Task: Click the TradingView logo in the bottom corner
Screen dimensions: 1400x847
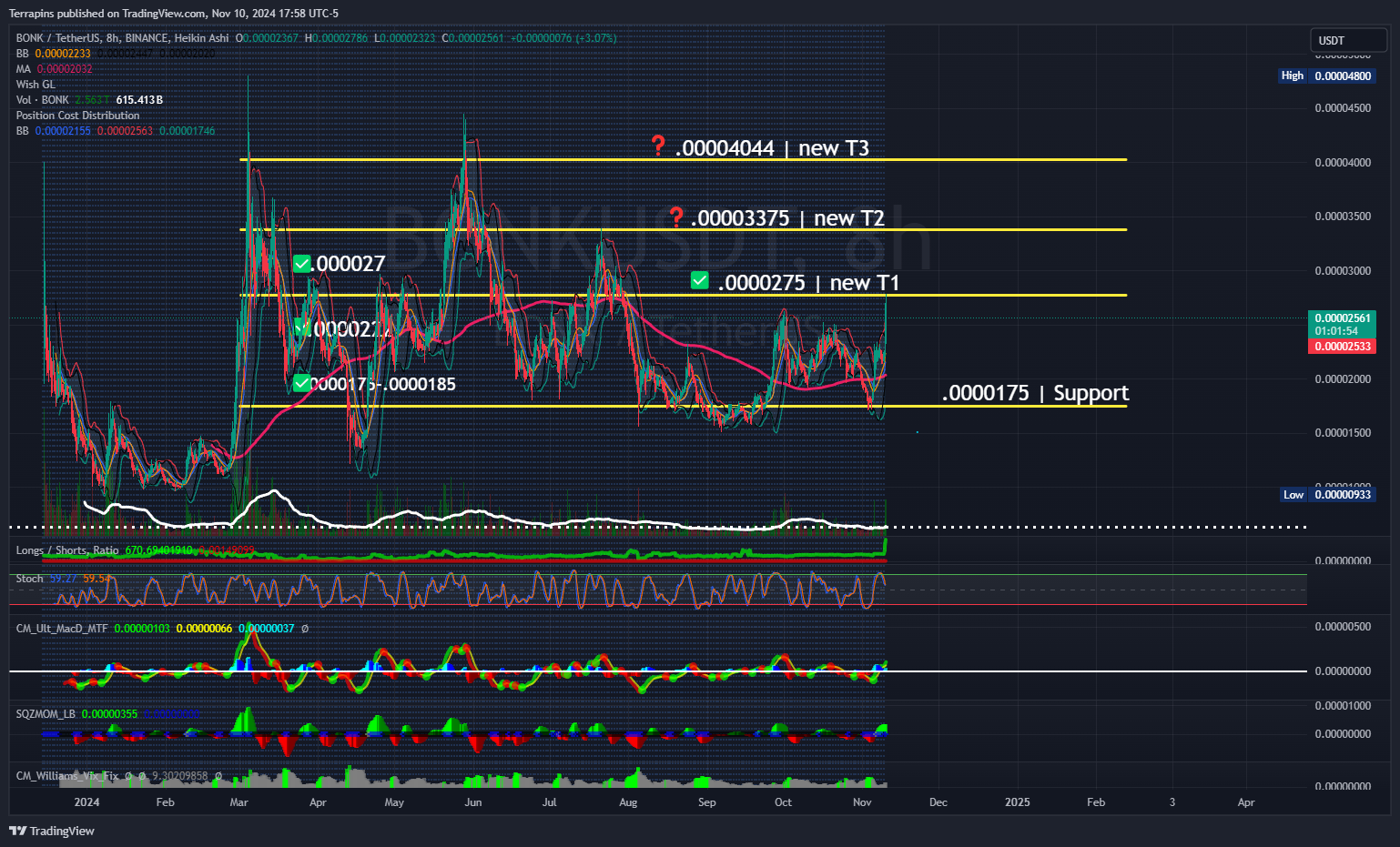Action: coord(52,831)
